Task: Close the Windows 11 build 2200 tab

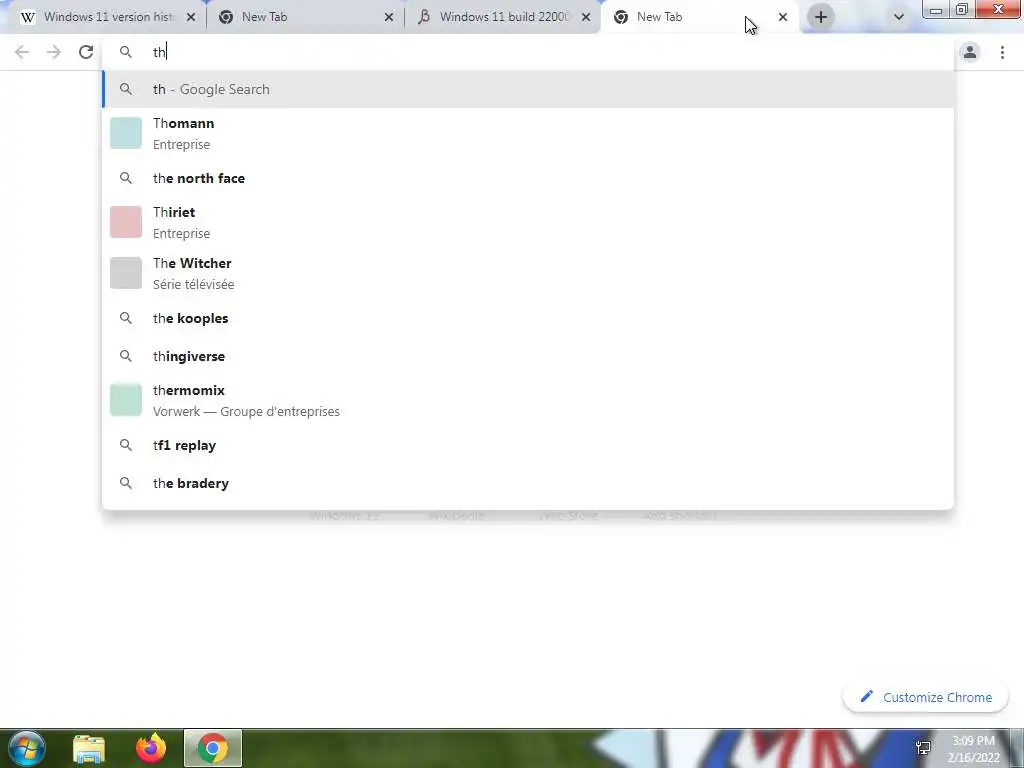Action: [586, 18]
